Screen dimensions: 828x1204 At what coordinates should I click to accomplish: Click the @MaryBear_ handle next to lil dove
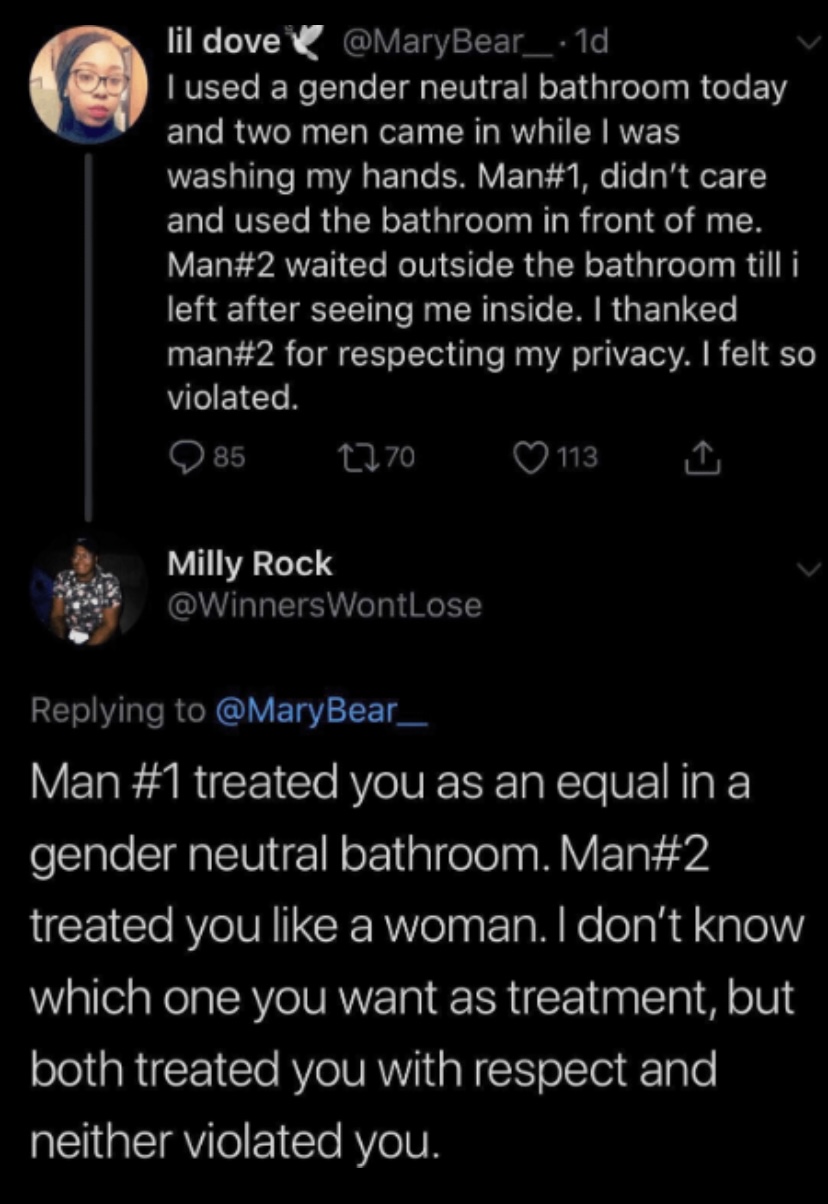[x=436, y=42]
